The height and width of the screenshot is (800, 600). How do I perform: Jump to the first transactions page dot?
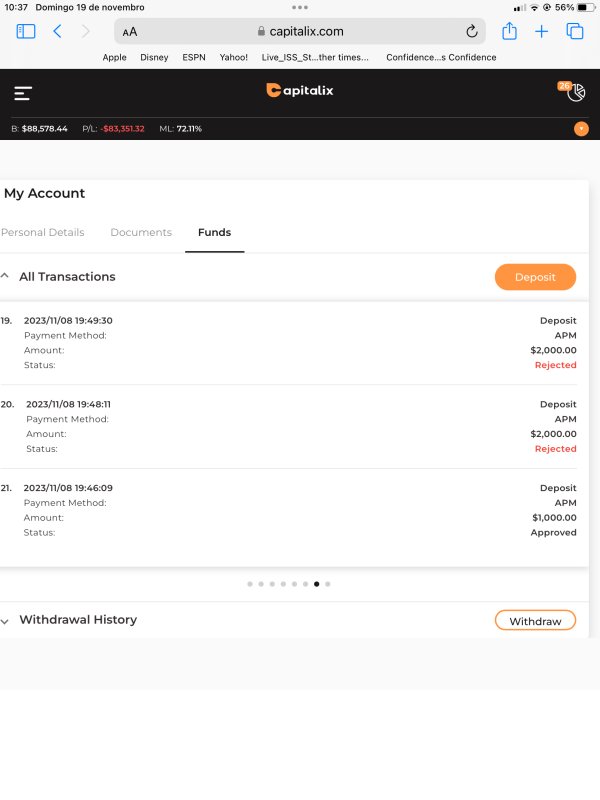(x=250, y=584)
